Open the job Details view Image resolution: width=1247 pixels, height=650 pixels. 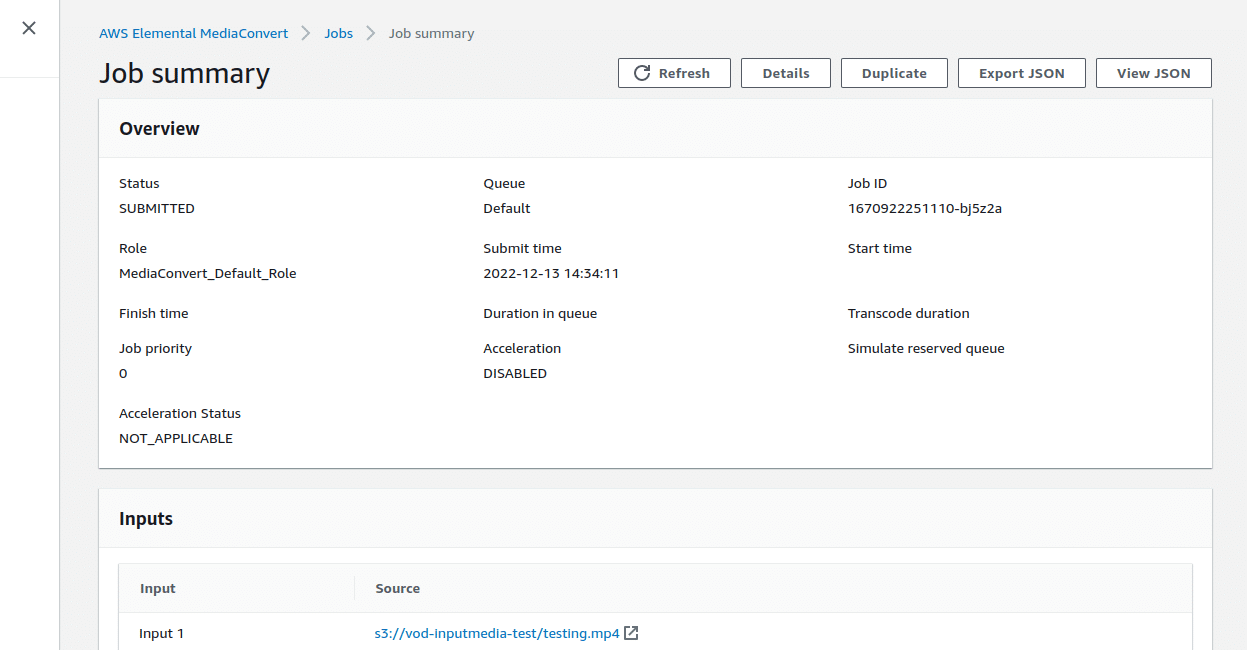(785, 73)
